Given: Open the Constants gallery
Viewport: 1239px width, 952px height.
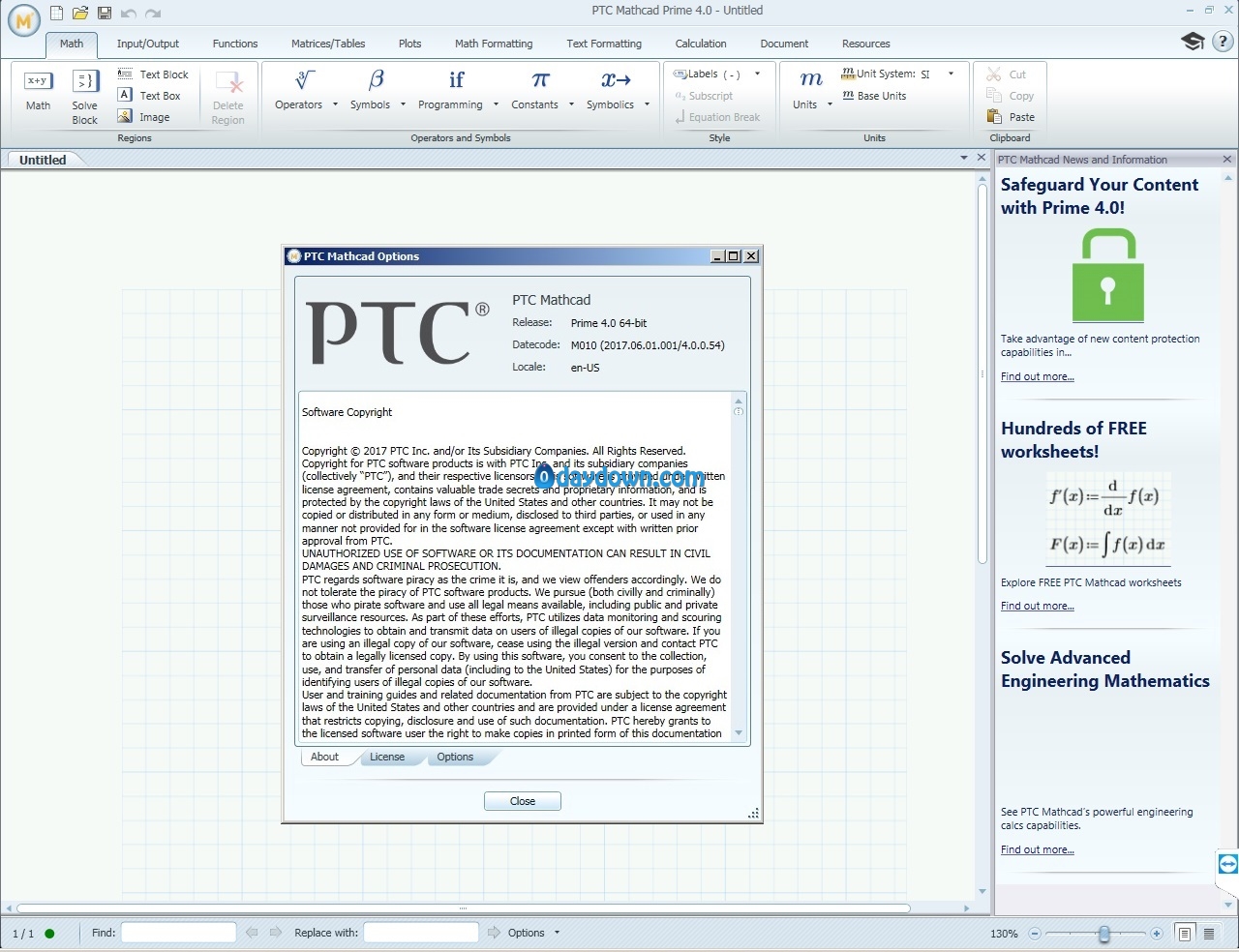Looking at the screenshot, I should [x=535, y=90].
